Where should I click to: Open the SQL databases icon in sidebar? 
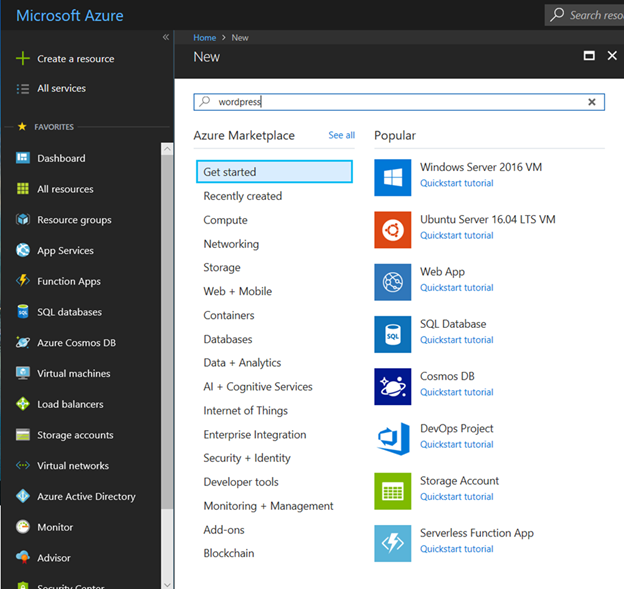(23, 312)
